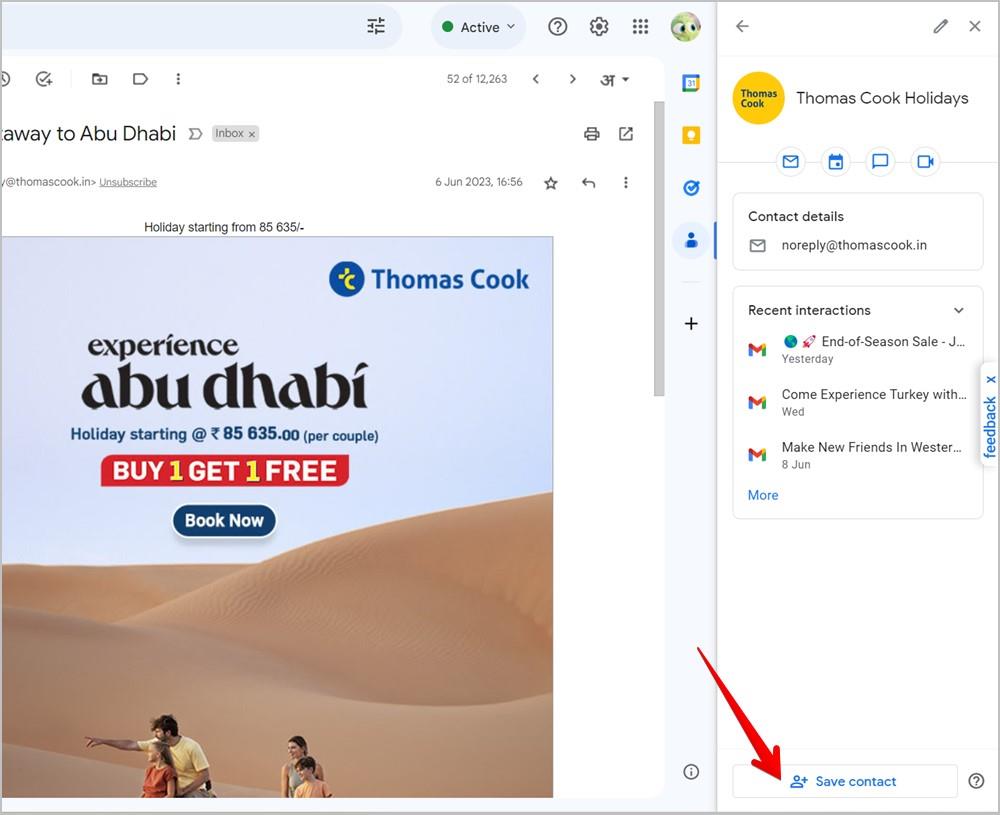Open Come Experience Turkey interaction

[x=857, y=402]
